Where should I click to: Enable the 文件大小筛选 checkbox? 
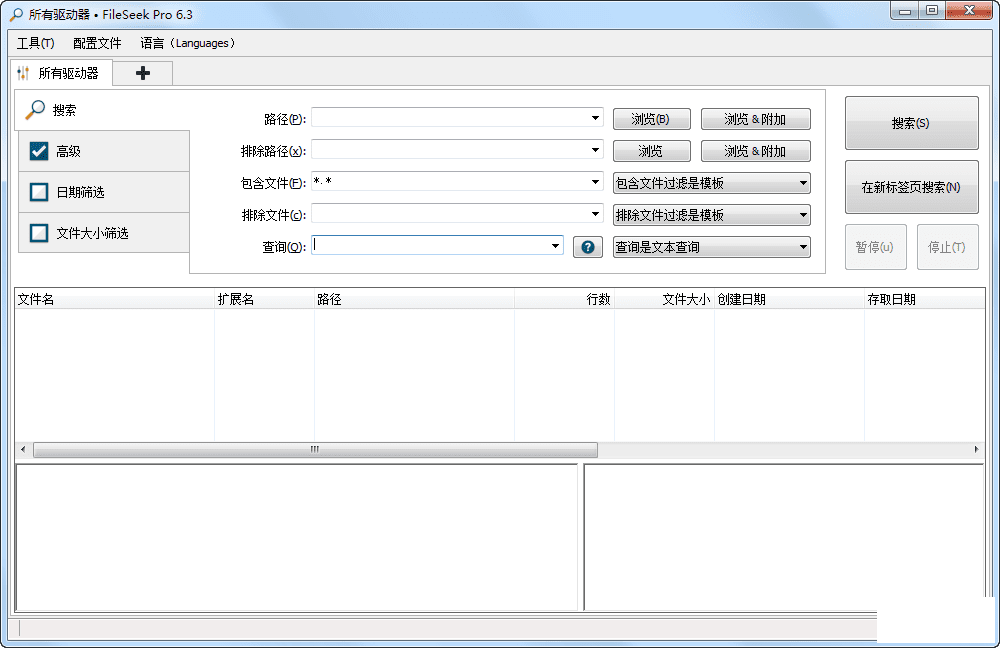[39, 233]
